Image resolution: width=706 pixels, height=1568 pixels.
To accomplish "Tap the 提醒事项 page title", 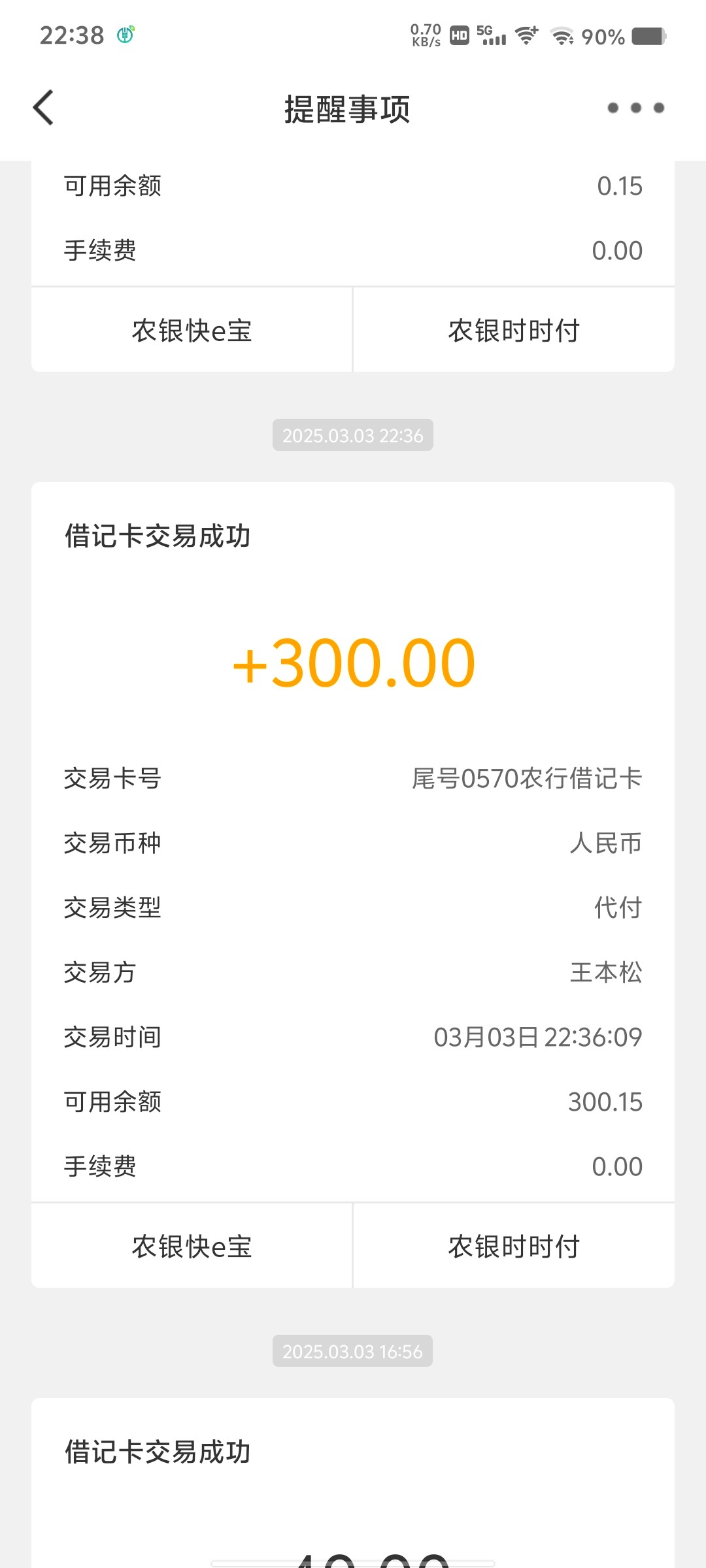I will tap(347, 109).
